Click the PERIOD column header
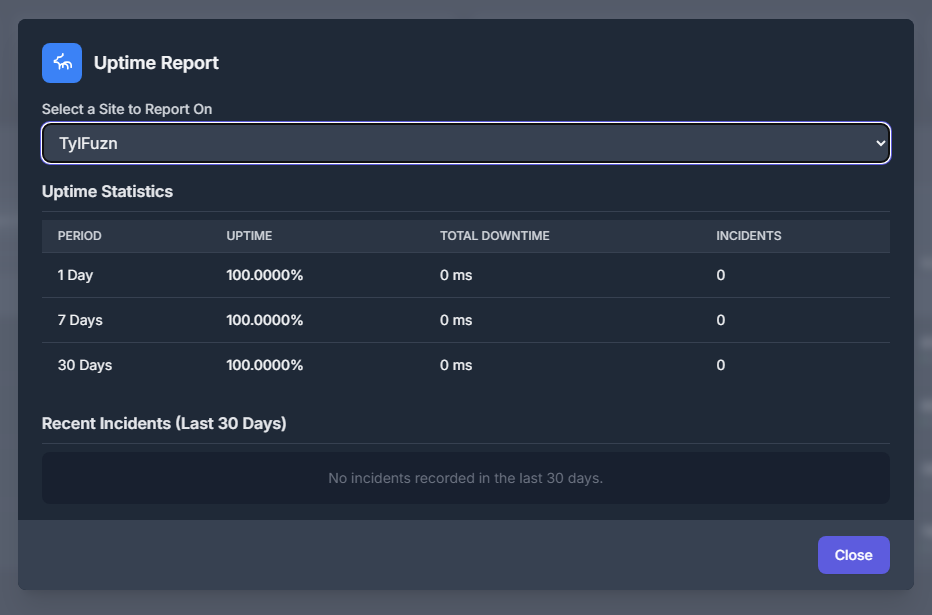This screenshot has height=615, width=932. [79, 235]
